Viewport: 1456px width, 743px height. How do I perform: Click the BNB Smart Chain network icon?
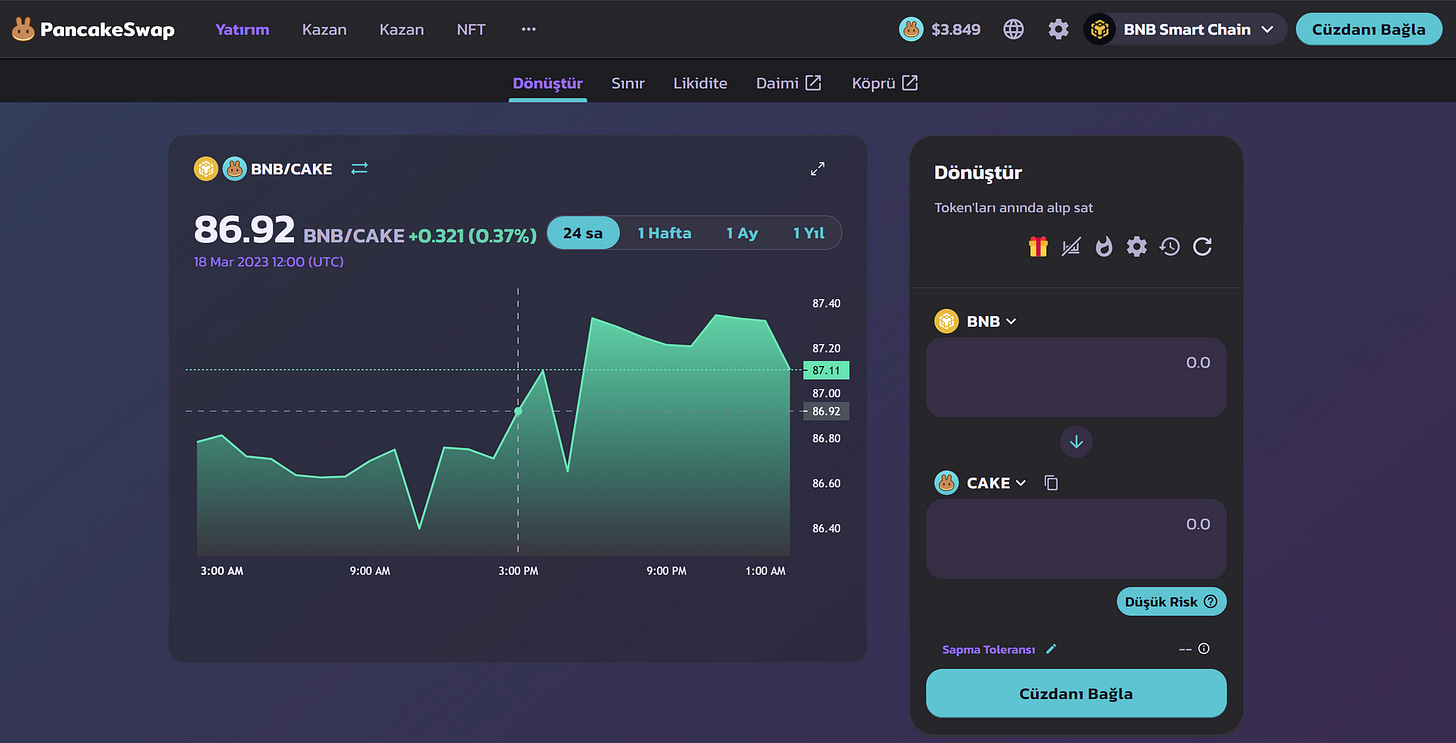[x=1100, y=29]
